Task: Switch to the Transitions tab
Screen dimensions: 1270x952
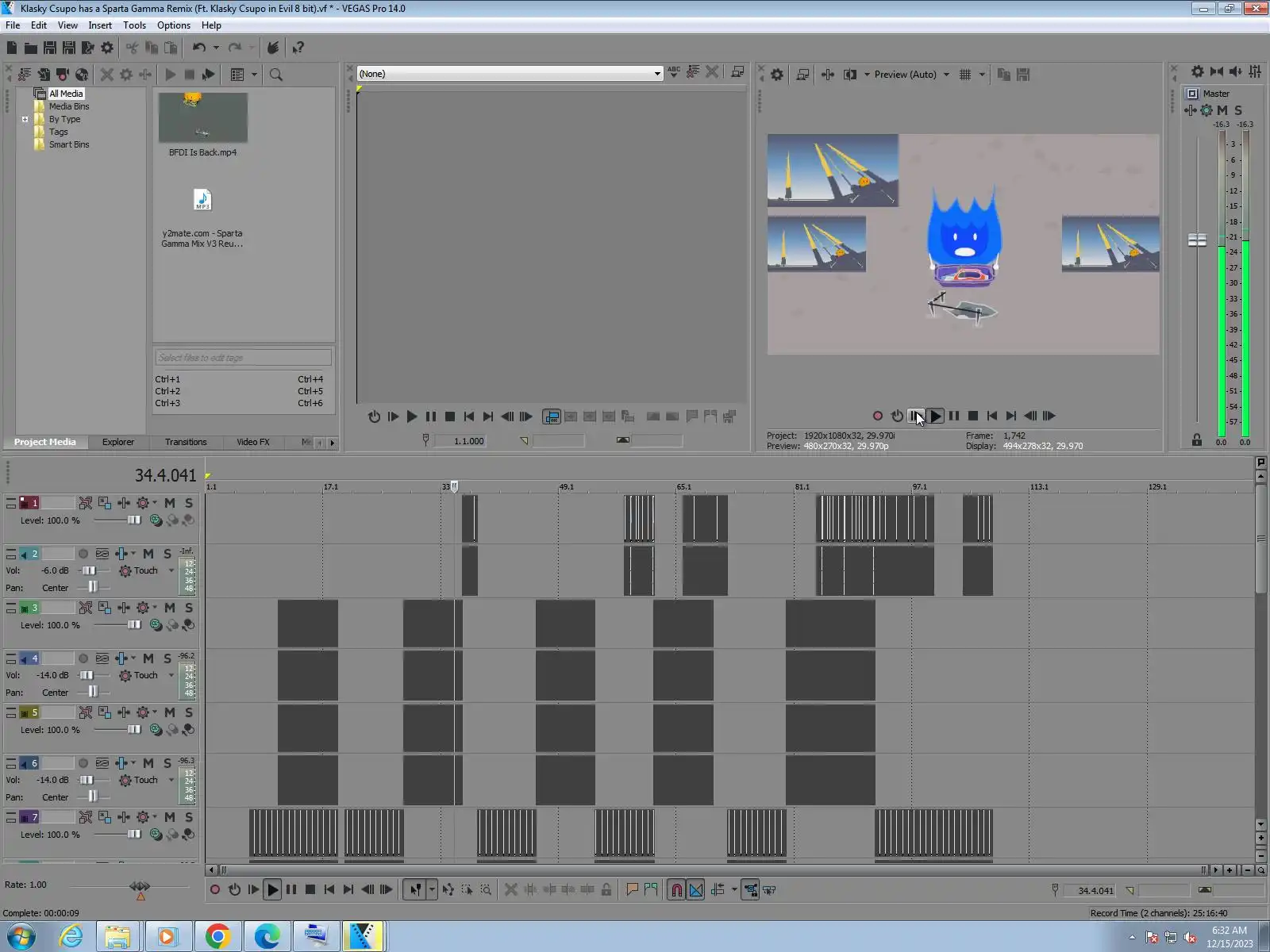Action: point(186,442)
